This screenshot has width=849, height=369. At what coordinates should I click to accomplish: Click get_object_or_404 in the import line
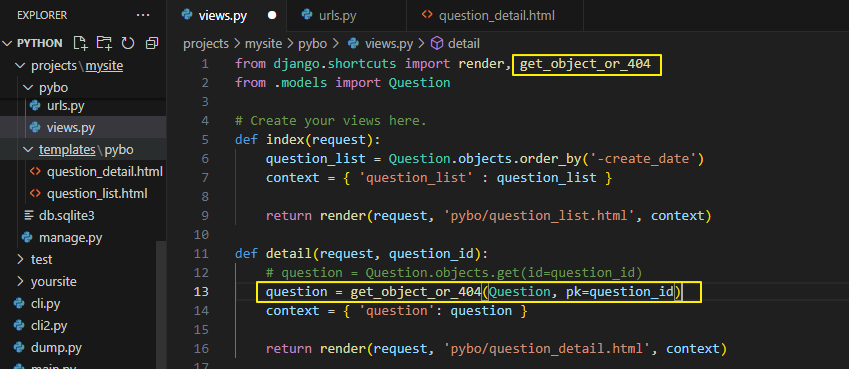(585, 64)
